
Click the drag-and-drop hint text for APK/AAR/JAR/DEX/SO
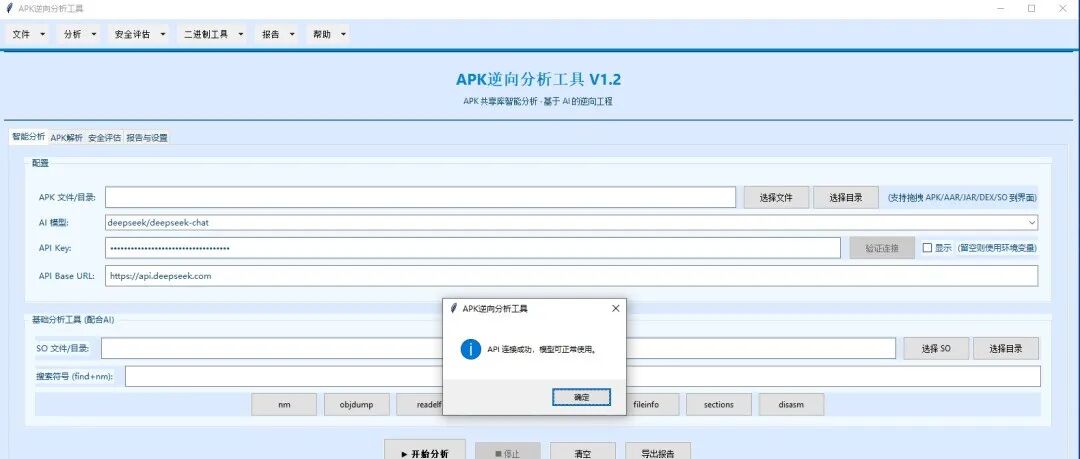point(962,197)
